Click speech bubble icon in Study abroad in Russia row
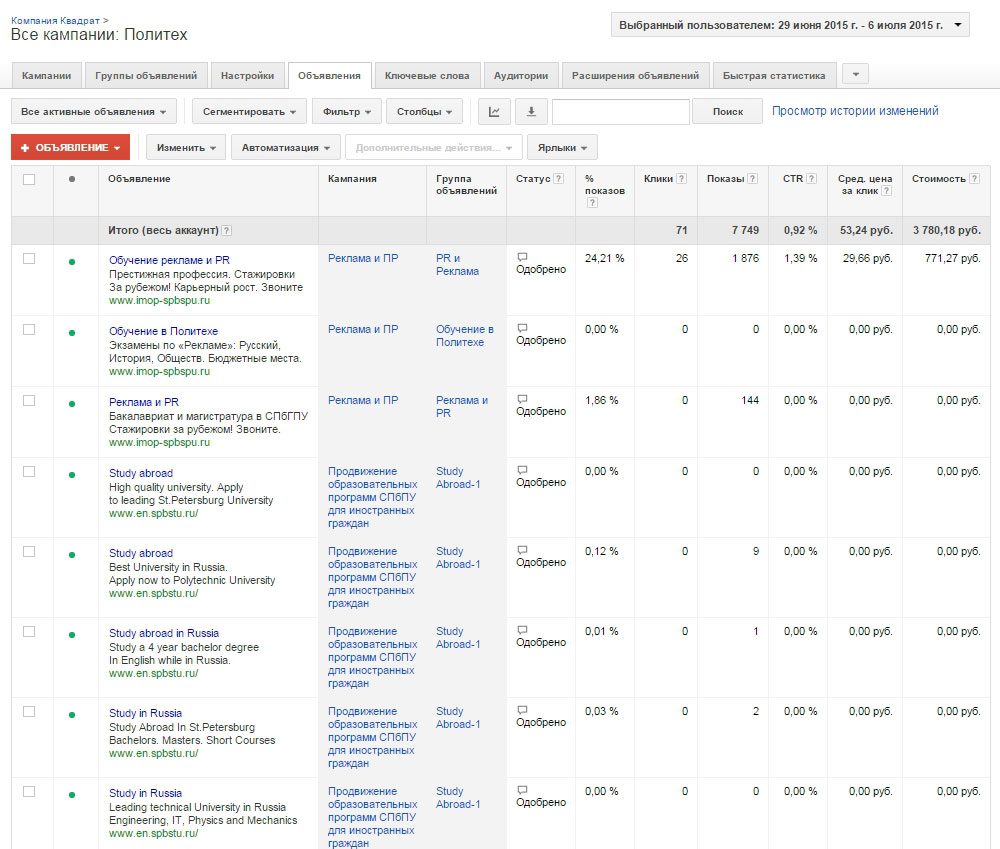 click(x=522, y=630)
